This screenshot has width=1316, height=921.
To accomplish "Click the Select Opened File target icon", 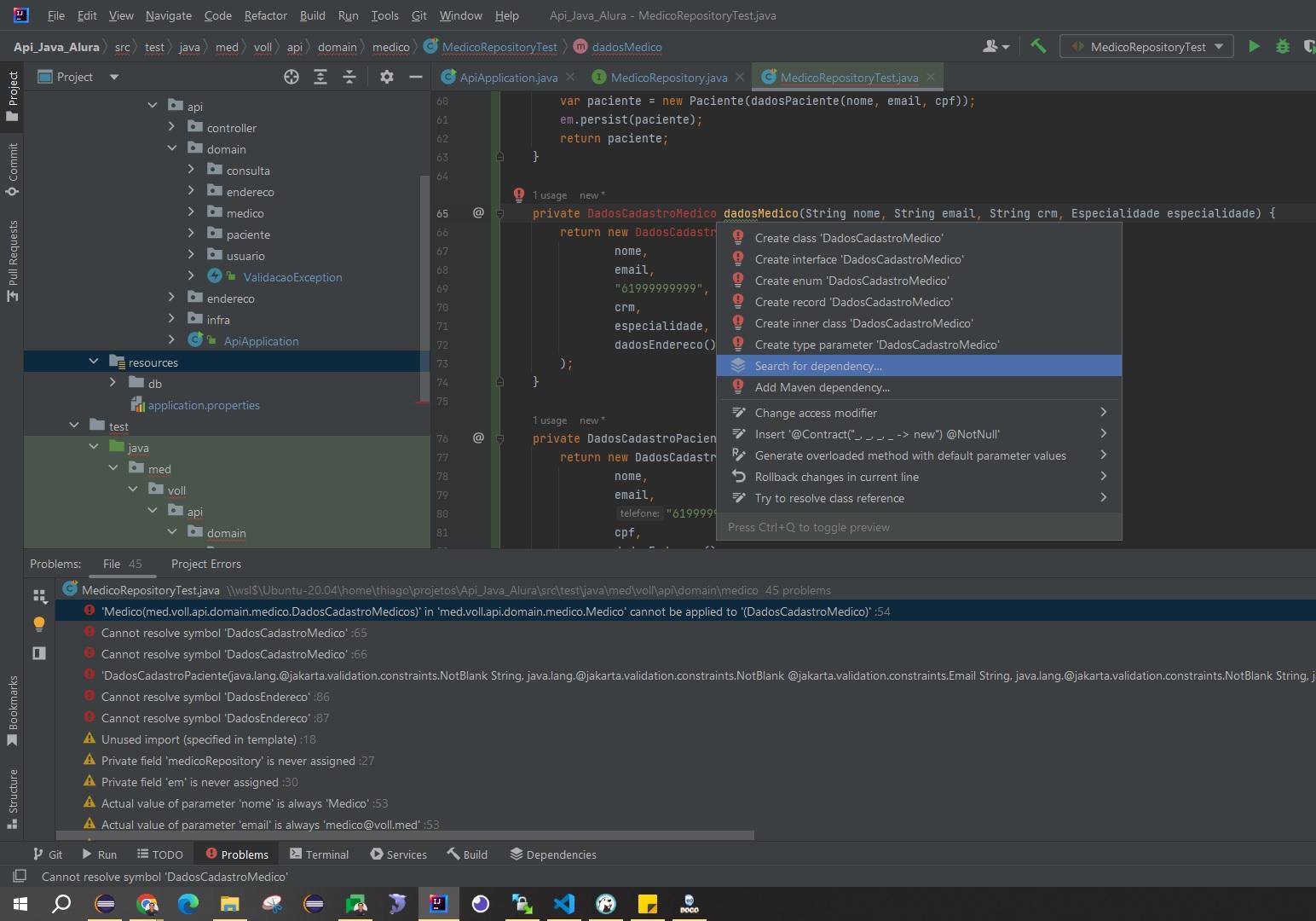I will pyautogui.click(x=291, y=77).
